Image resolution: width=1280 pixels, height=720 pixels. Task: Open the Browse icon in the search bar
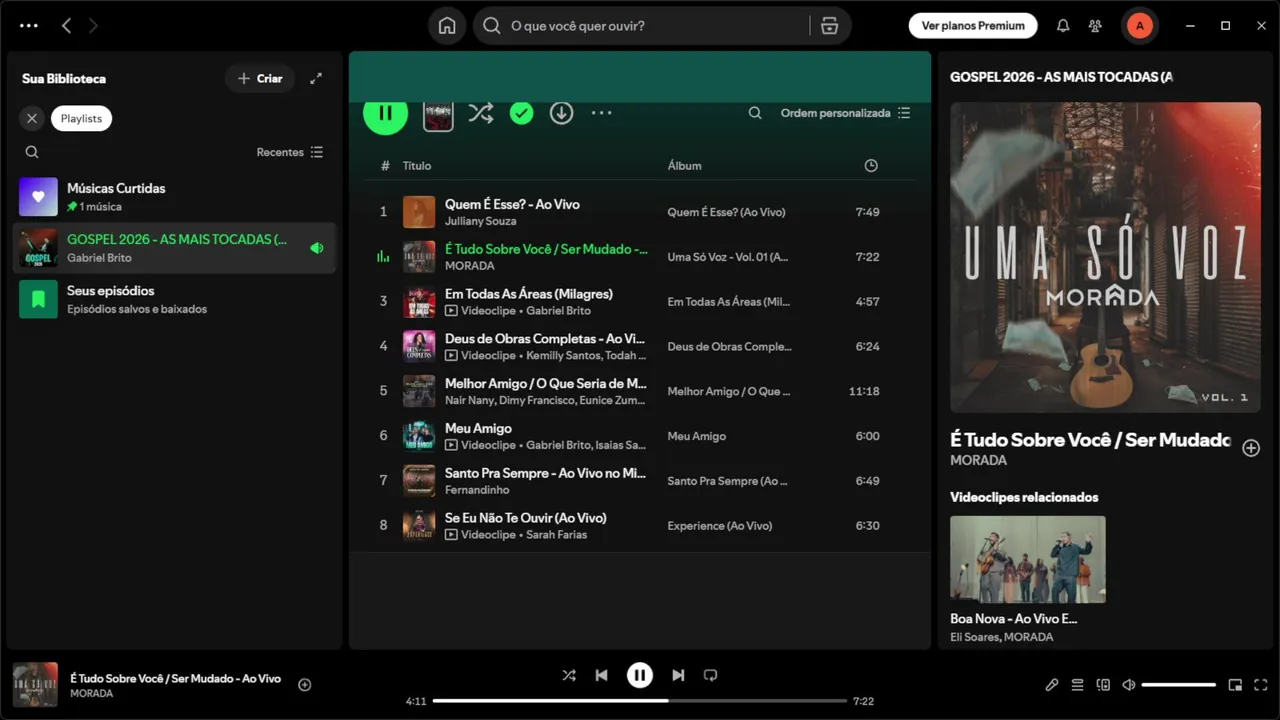(x=829, y=26)
